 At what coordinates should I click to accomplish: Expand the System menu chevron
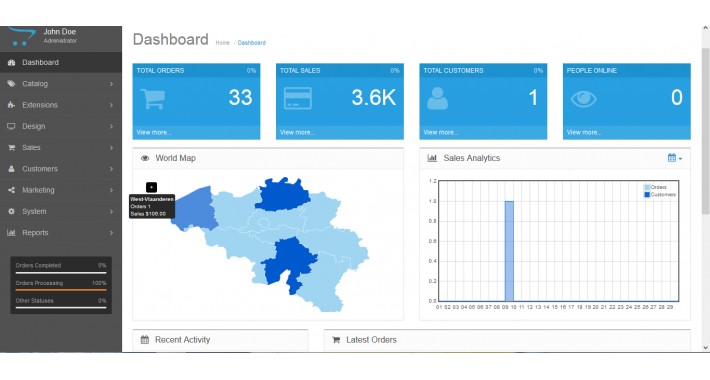(111, 212)
